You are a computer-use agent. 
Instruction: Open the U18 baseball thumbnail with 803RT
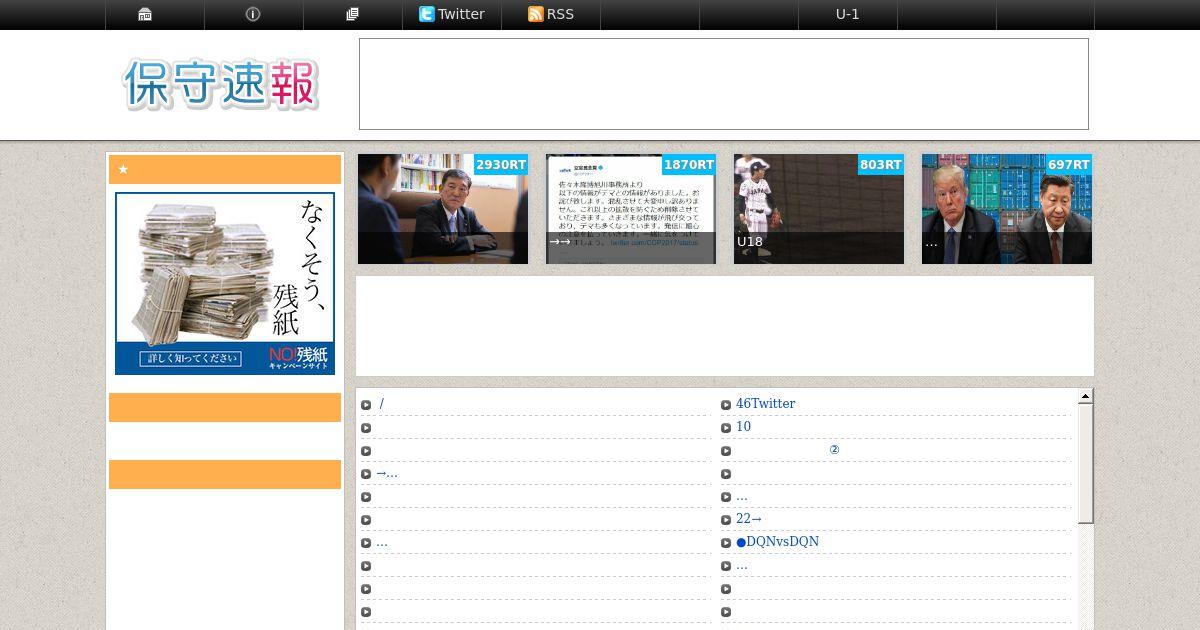819,209
